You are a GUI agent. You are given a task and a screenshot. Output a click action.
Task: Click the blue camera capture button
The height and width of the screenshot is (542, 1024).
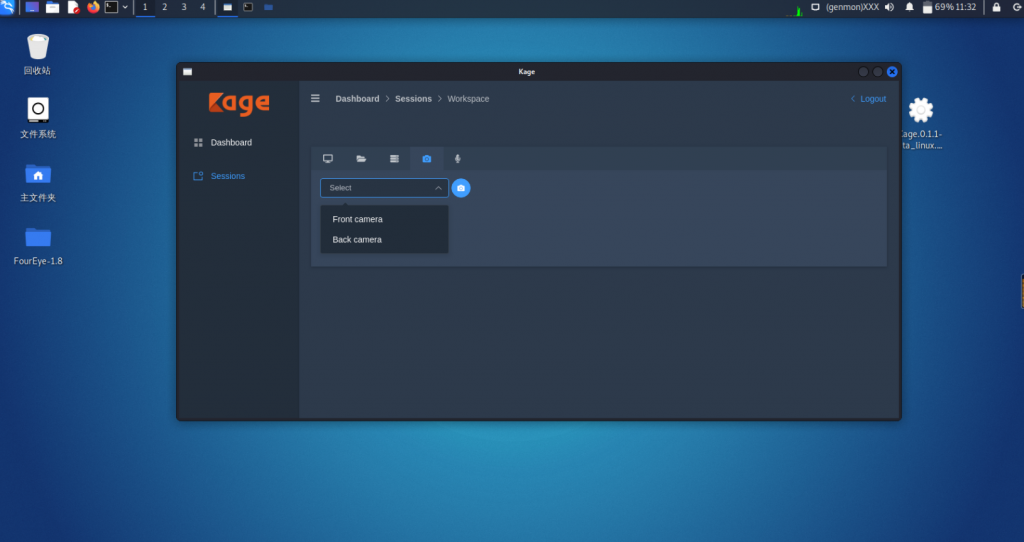click(461, 188)
